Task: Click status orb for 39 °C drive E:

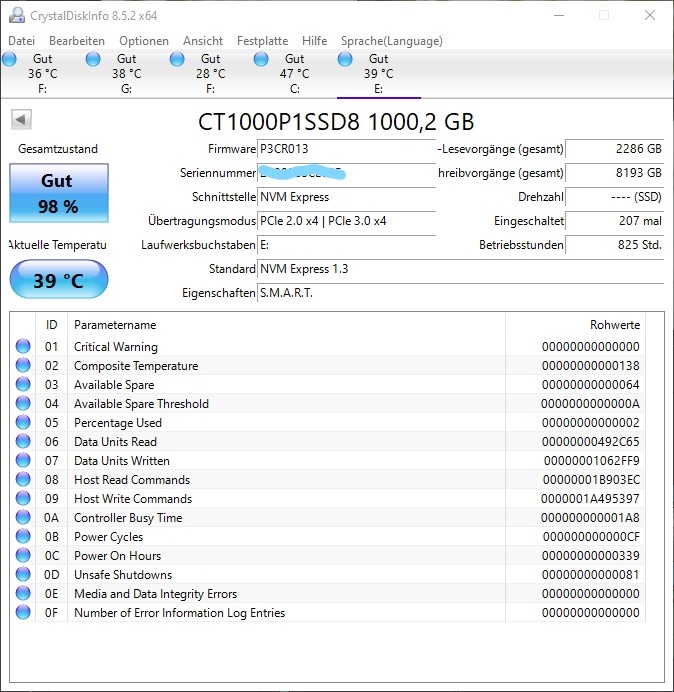Action: 345,59
